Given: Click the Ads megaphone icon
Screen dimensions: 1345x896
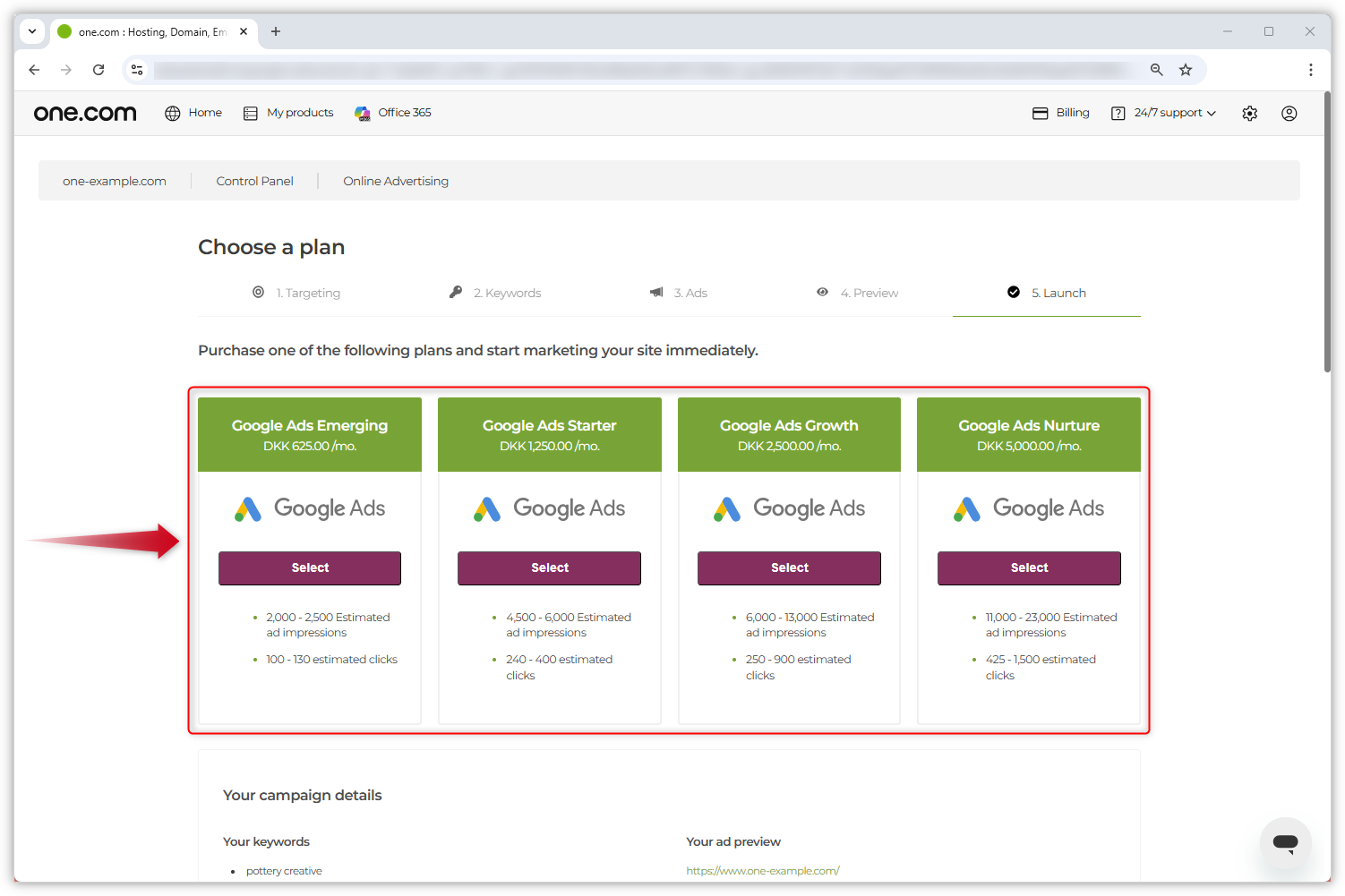Looking at the screenshot, I should coord(656,292).
